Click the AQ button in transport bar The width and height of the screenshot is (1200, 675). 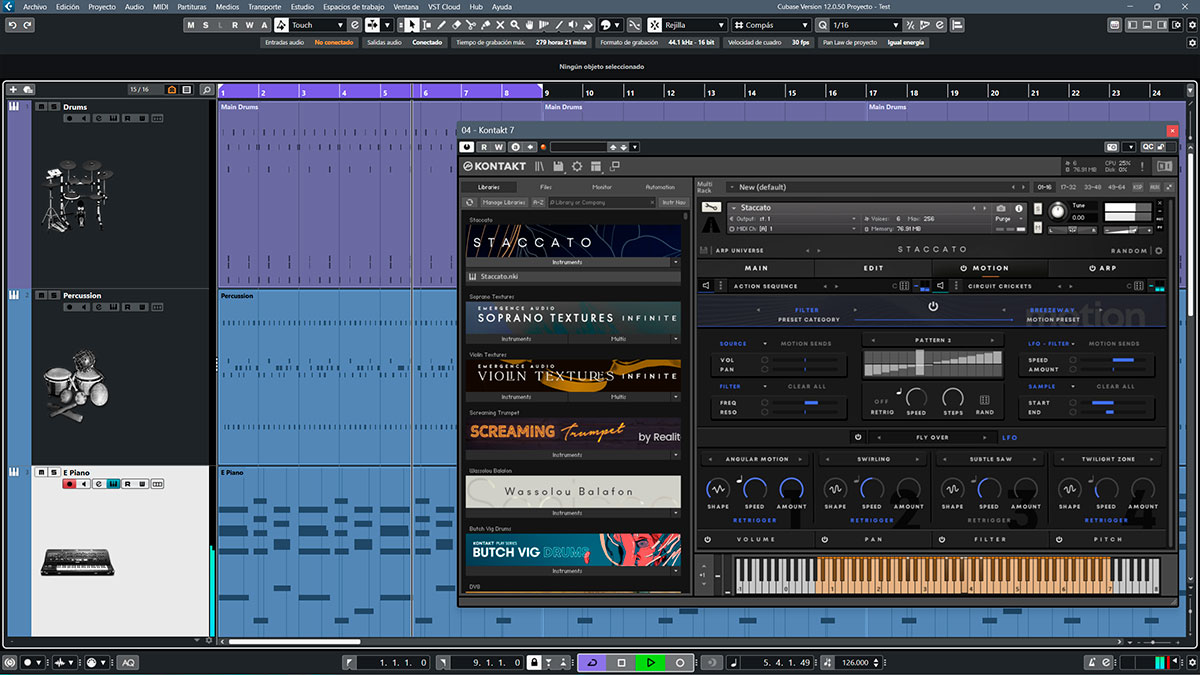[127, 663]
